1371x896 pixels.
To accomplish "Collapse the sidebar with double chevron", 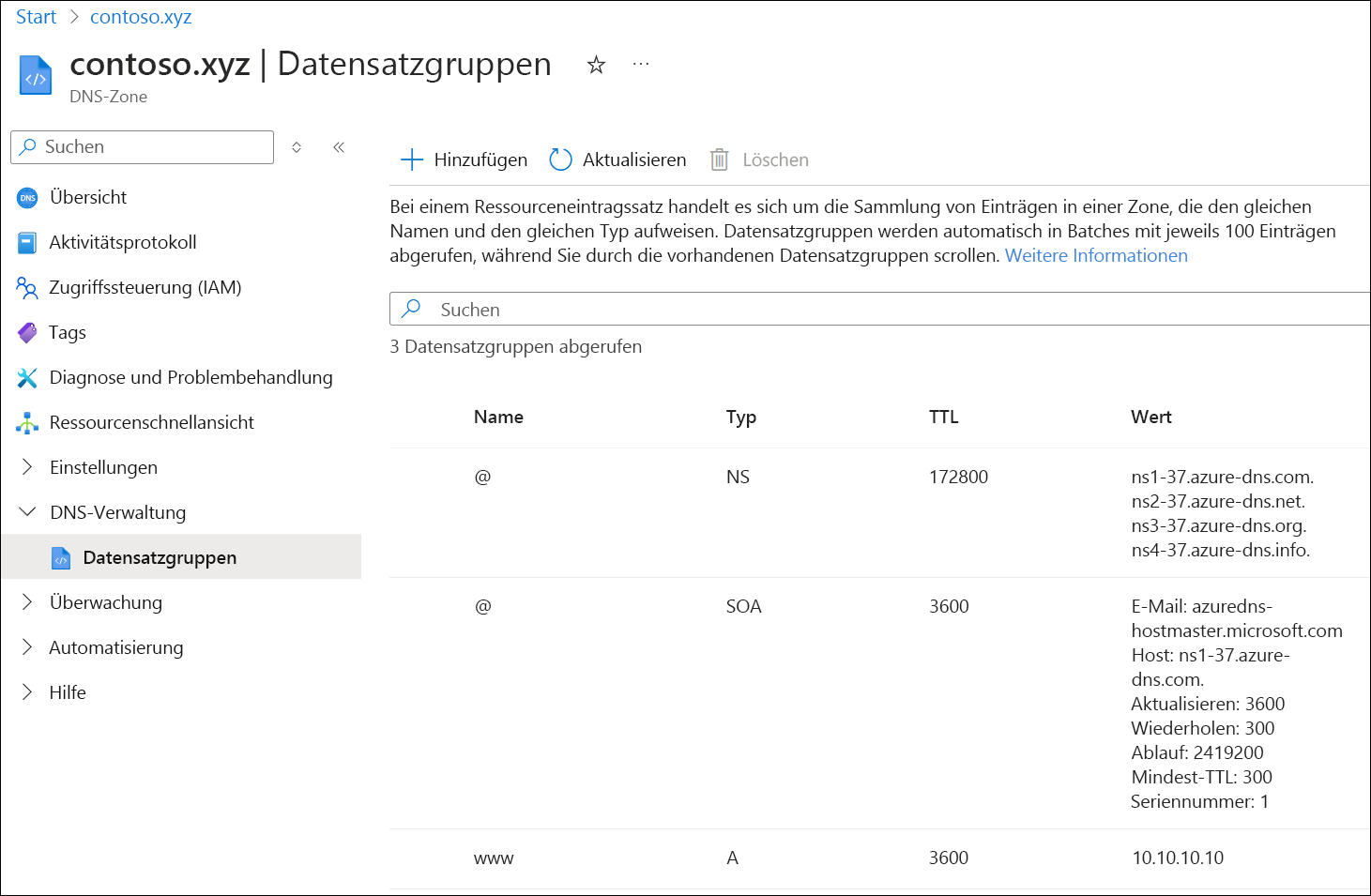I will [x=339, y=146].
